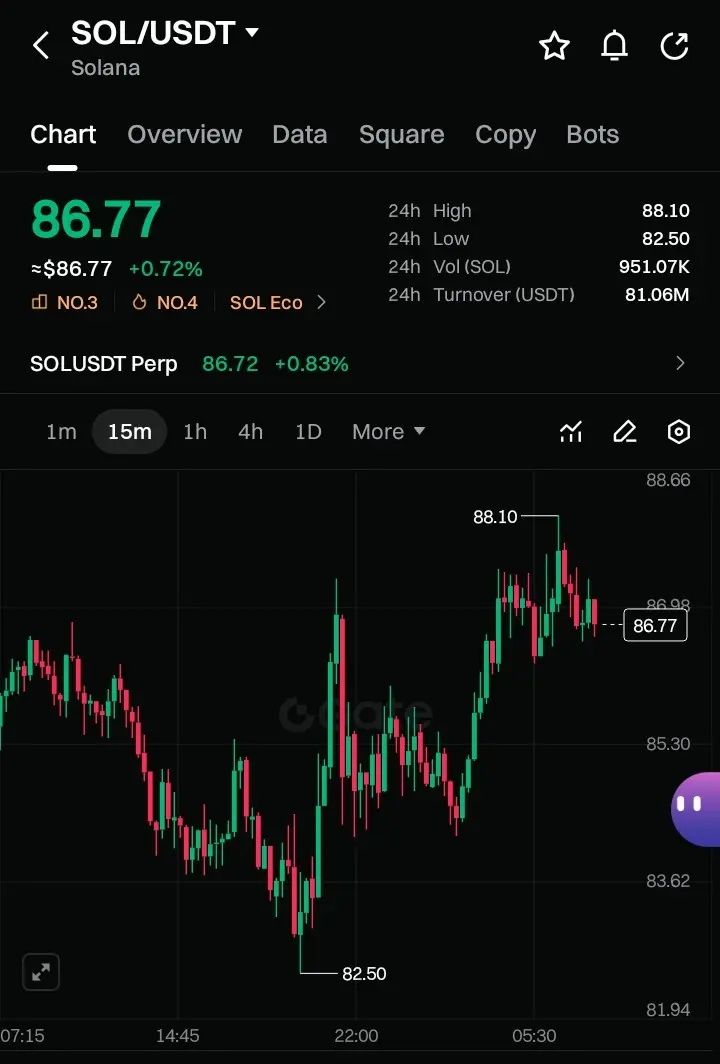This screenshot has height=1064, width=720.
Task: Tap the current price 86.77 headline
Action: (x=96, y=220)
